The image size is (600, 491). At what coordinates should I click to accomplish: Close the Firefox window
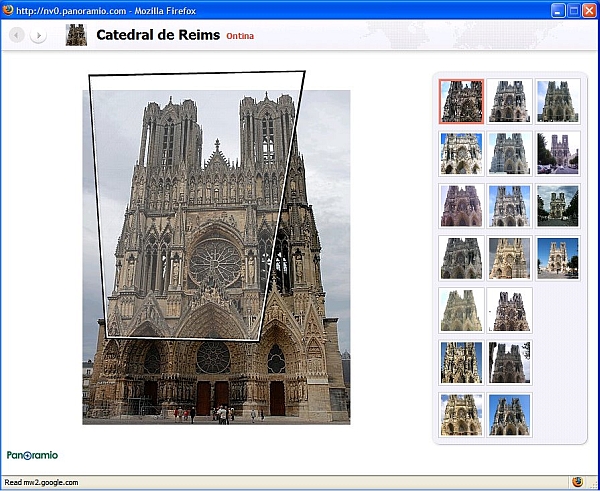(x=589, y=11)
